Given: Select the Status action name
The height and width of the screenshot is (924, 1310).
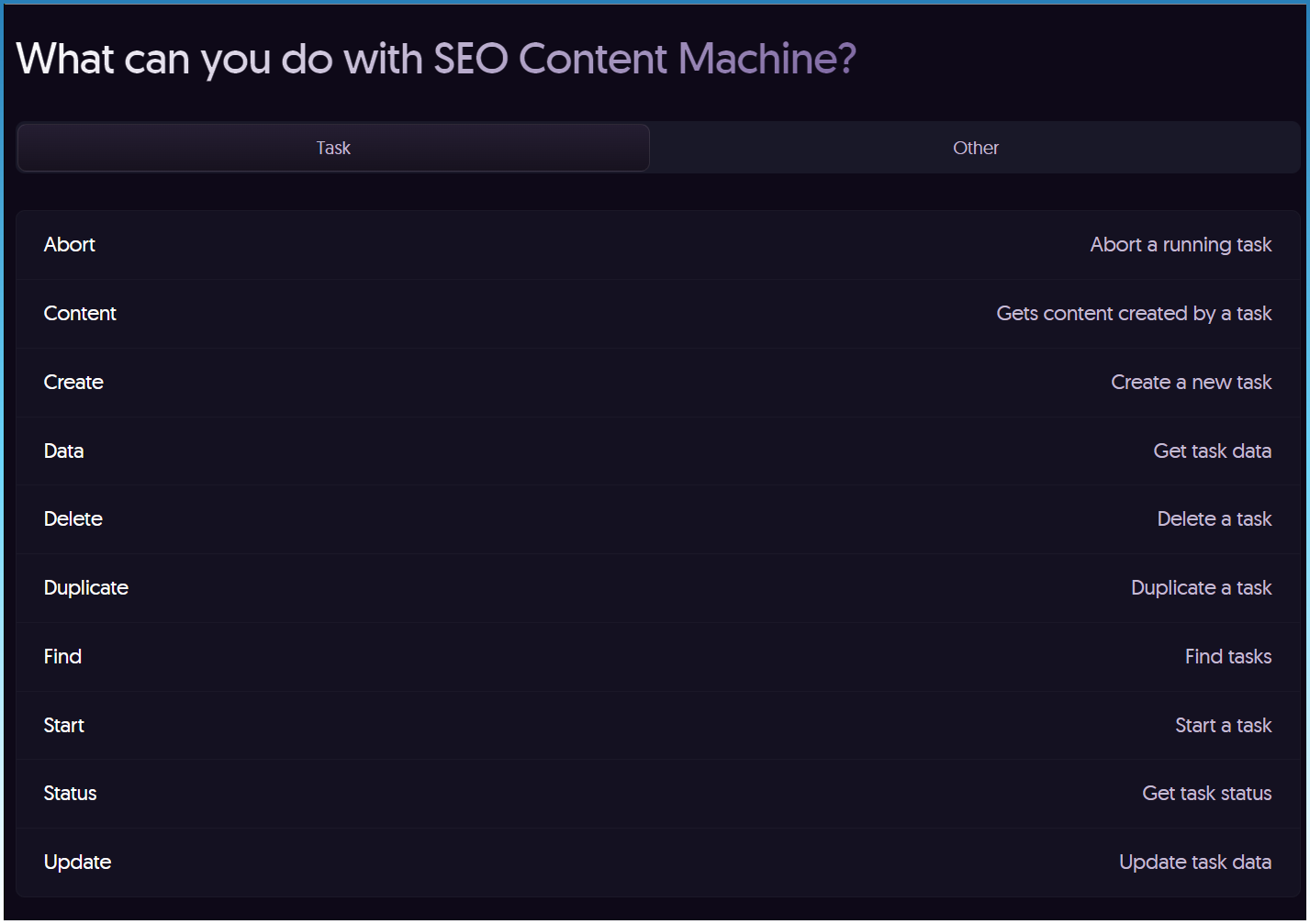Looking at the screenshot, I should (70, 793).
